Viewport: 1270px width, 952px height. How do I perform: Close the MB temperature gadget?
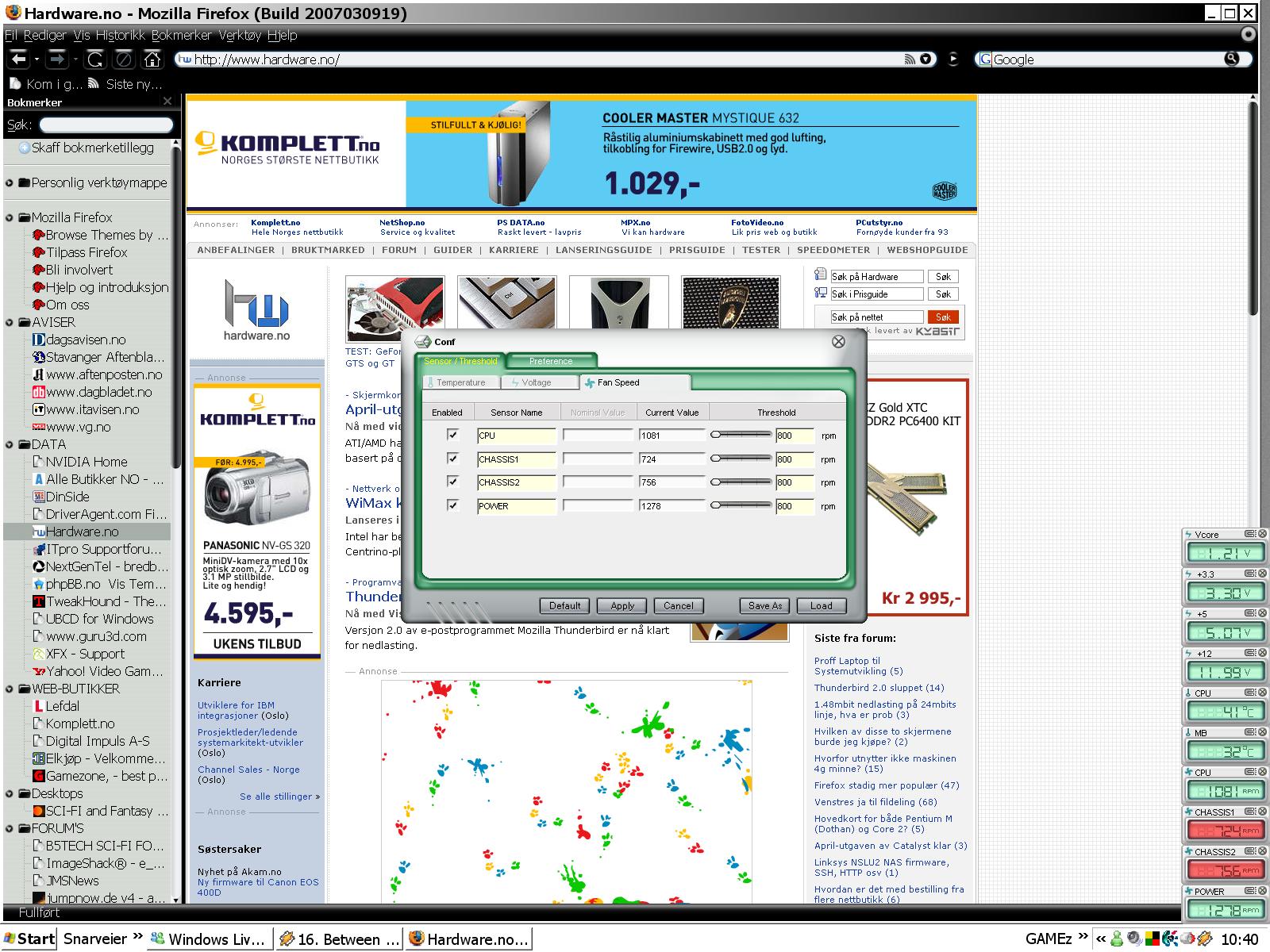click(1262, 732)
